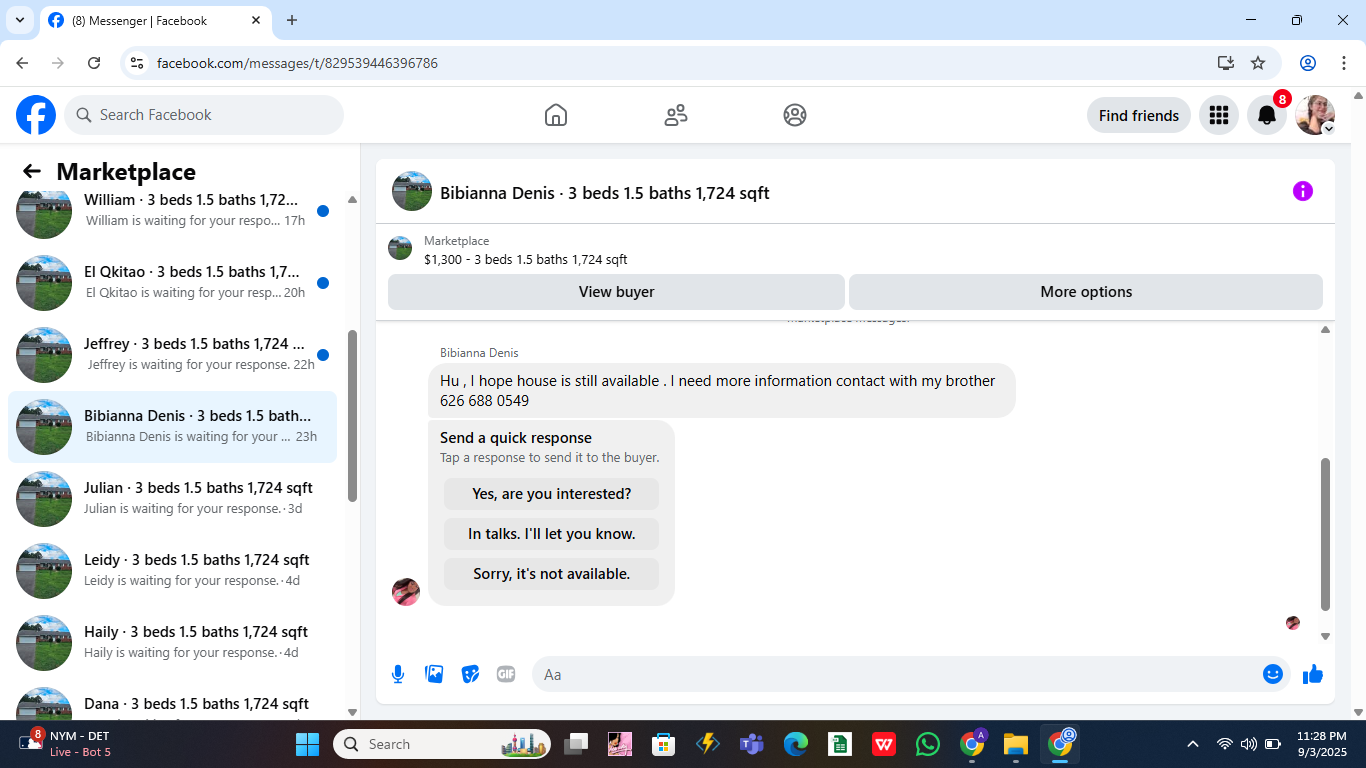
Task: Open the GIF picker
Action: [506, 674]
